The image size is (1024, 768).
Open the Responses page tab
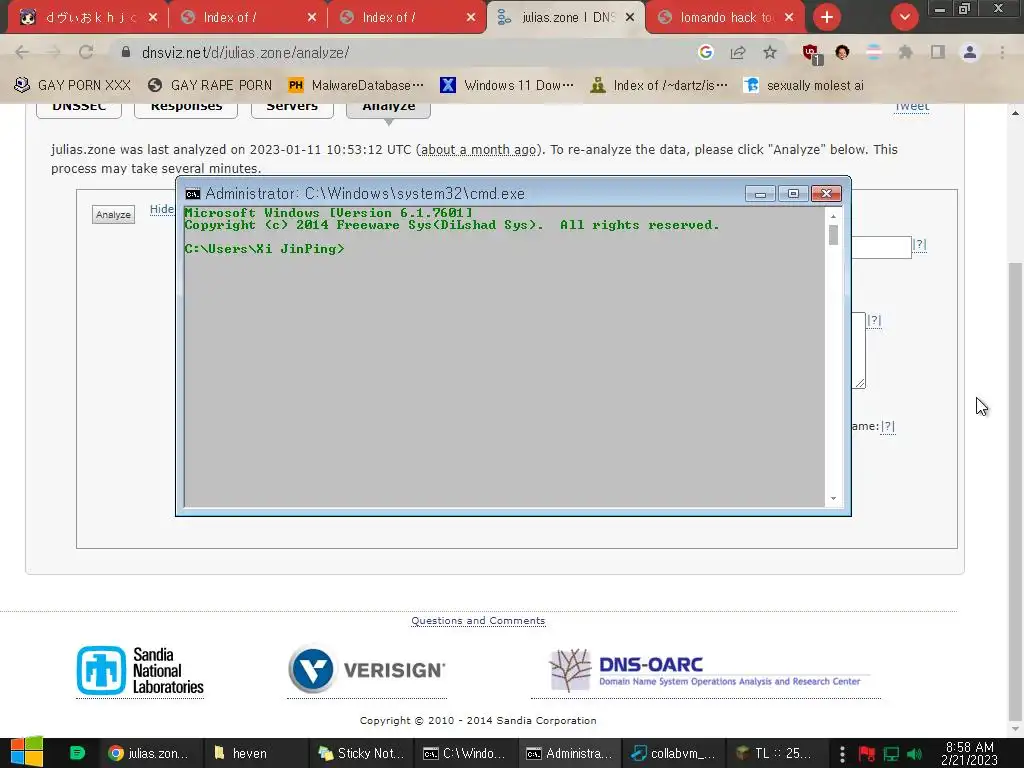click(186, 108)
